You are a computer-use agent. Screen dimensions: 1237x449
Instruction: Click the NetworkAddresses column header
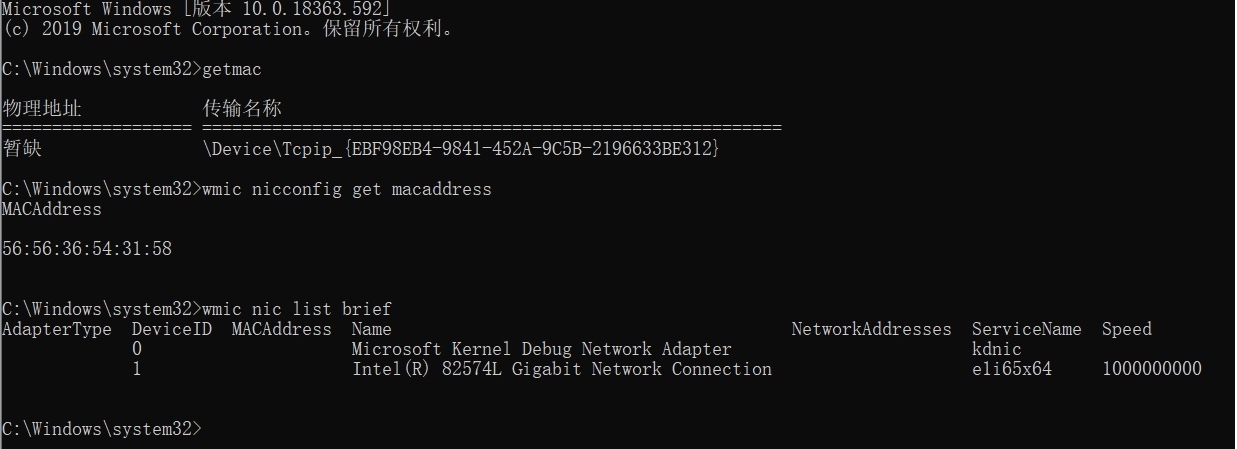click(x=871, y=329)
